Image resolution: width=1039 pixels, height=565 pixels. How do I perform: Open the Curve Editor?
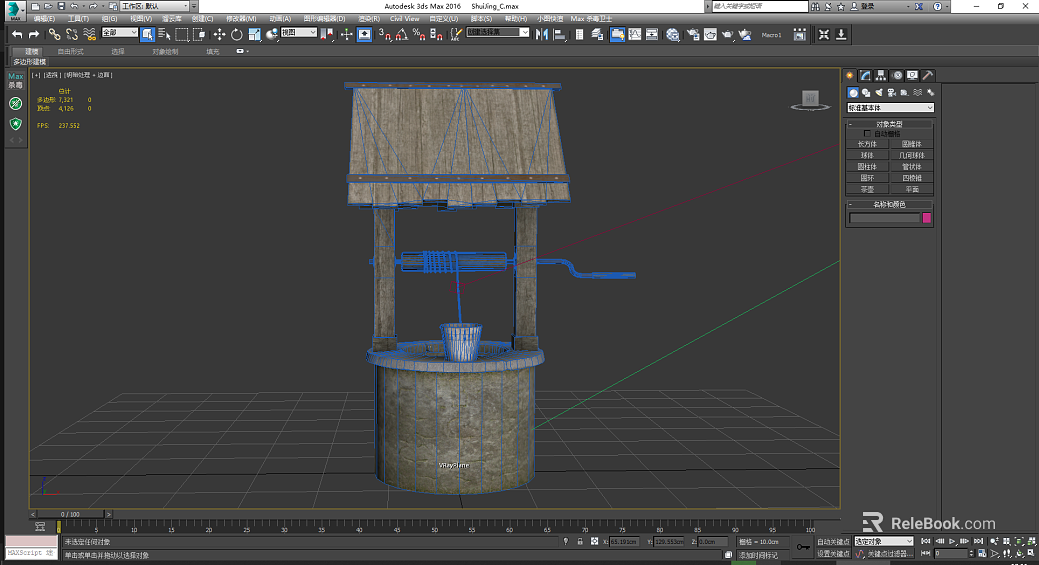pyautogui.click(x=635, y=34)
